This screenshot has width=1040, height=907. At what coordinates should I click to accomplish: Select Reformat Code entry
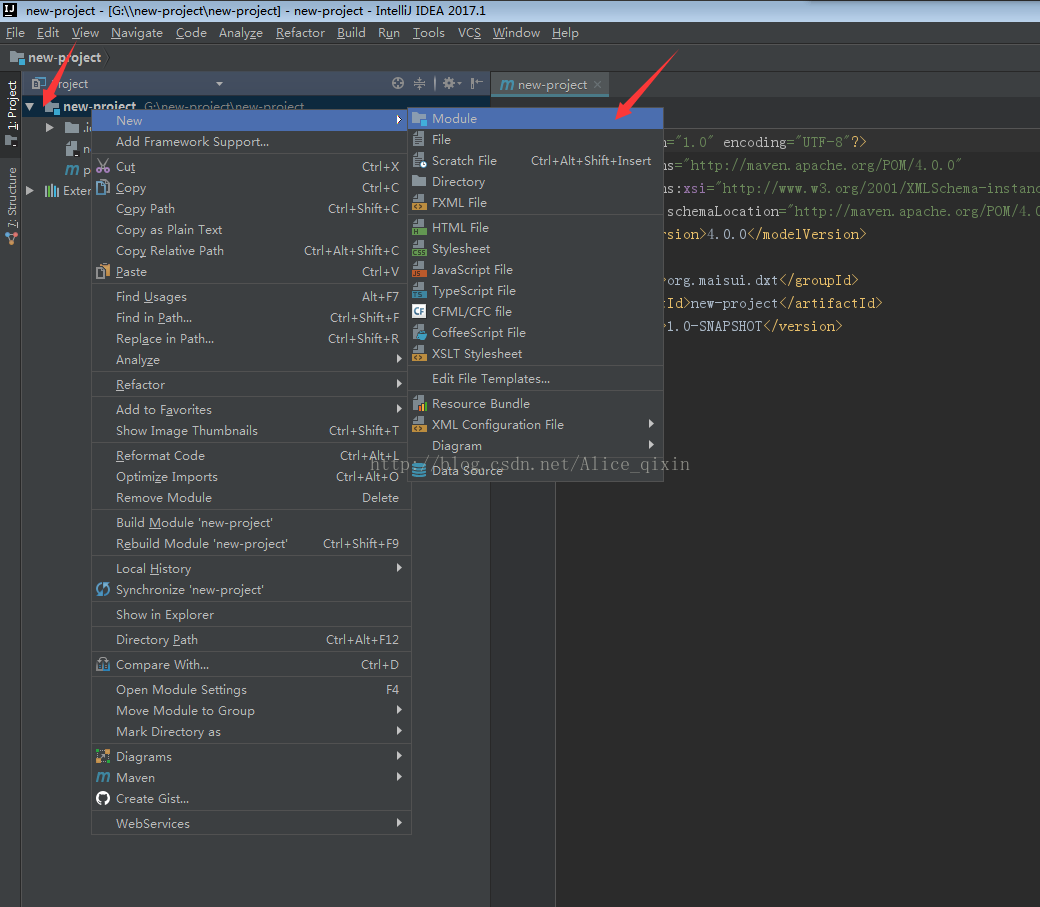251,455
